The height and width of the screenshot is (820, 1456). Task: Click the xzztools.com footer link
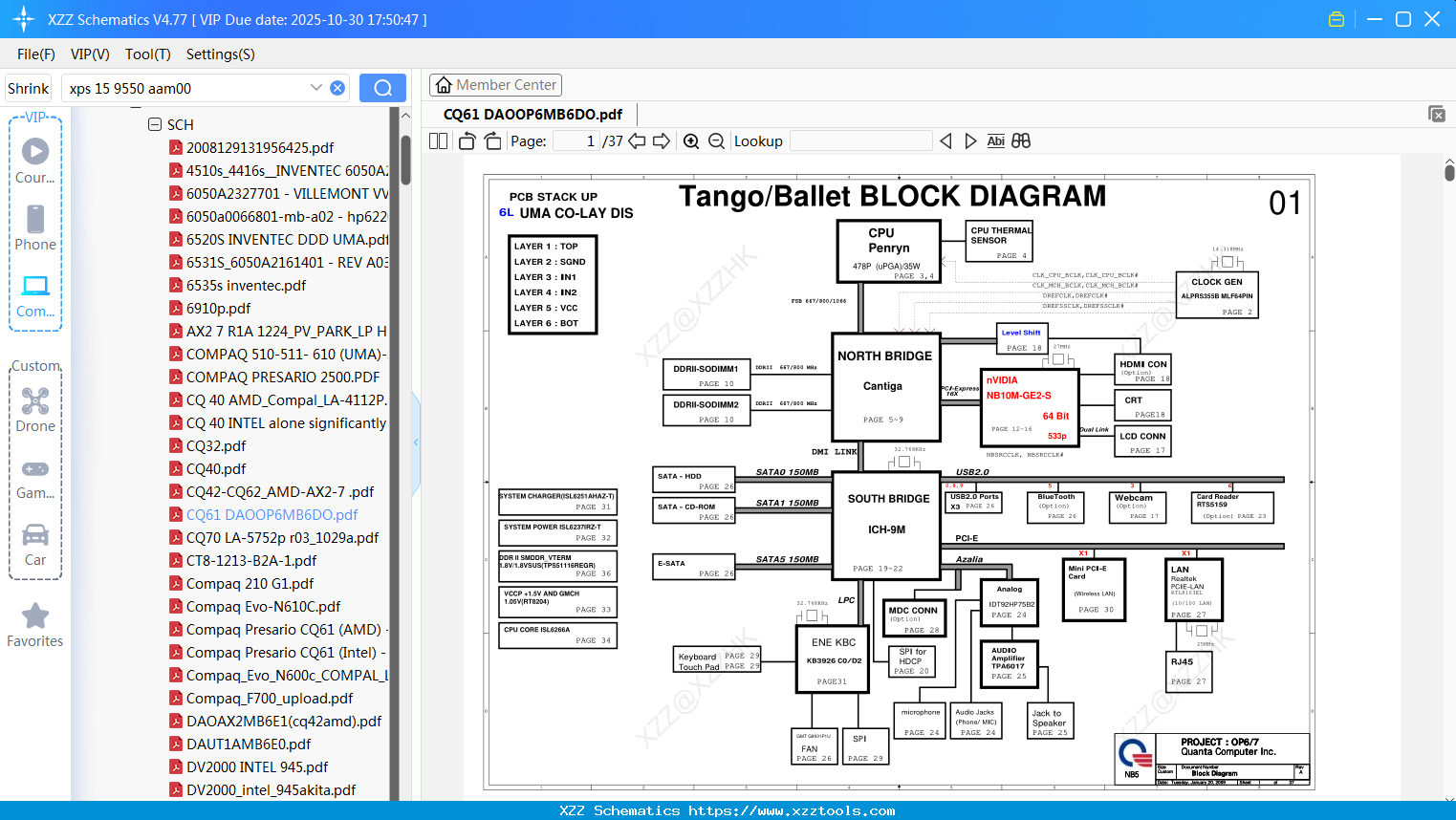point(792,810)
